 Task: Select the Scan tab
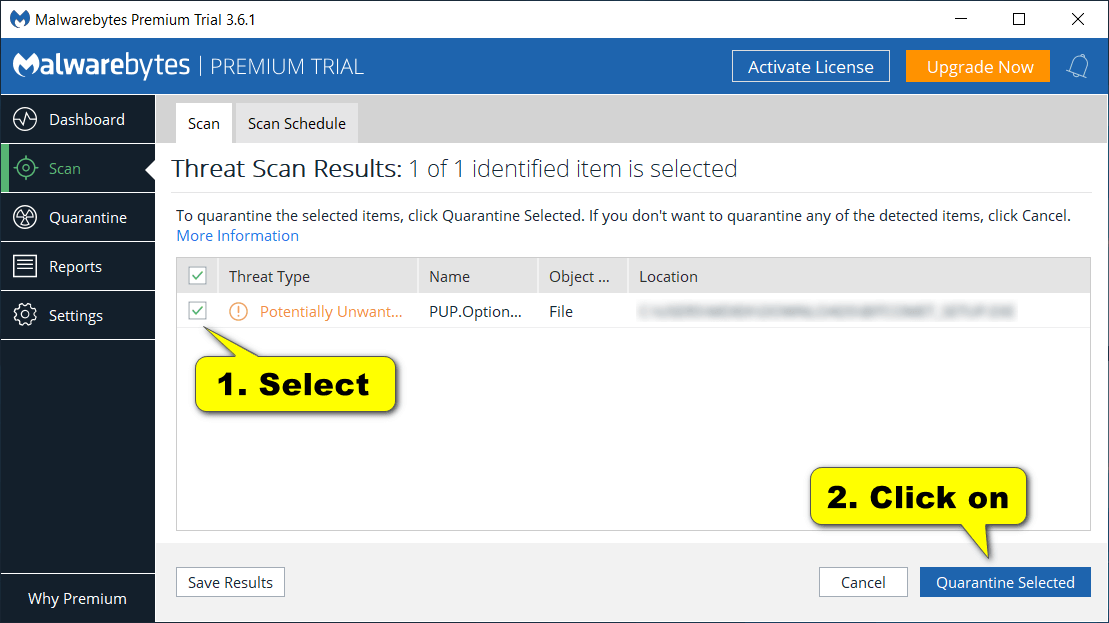204,123
